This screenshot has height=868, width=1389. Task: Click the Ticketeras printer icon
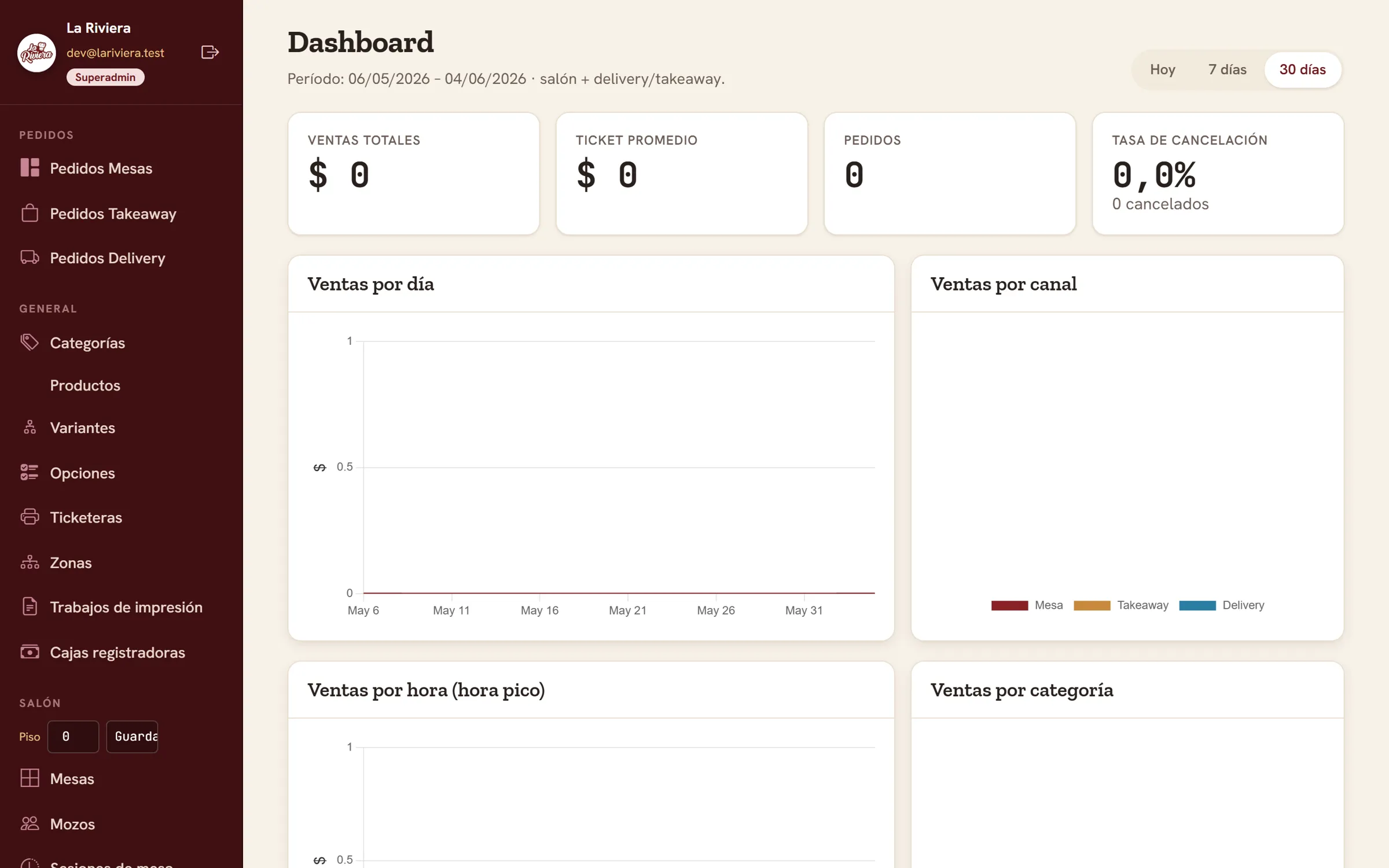(30, 517)
